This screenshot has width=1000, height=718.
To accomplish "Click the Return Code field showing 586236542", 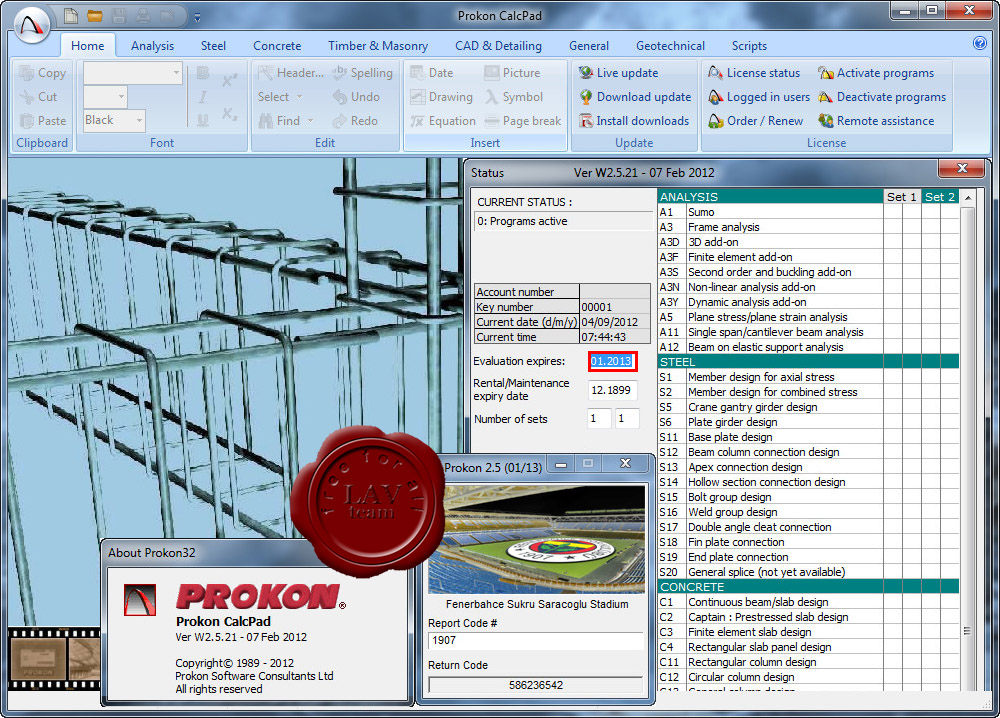I will point(536,685).
